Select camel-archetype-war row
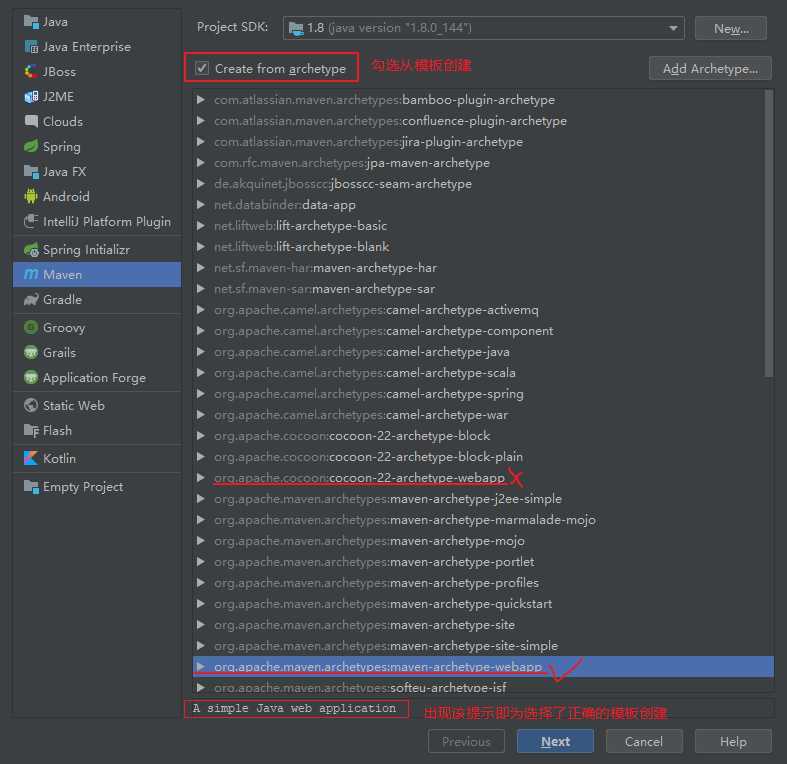 (483, 415)
